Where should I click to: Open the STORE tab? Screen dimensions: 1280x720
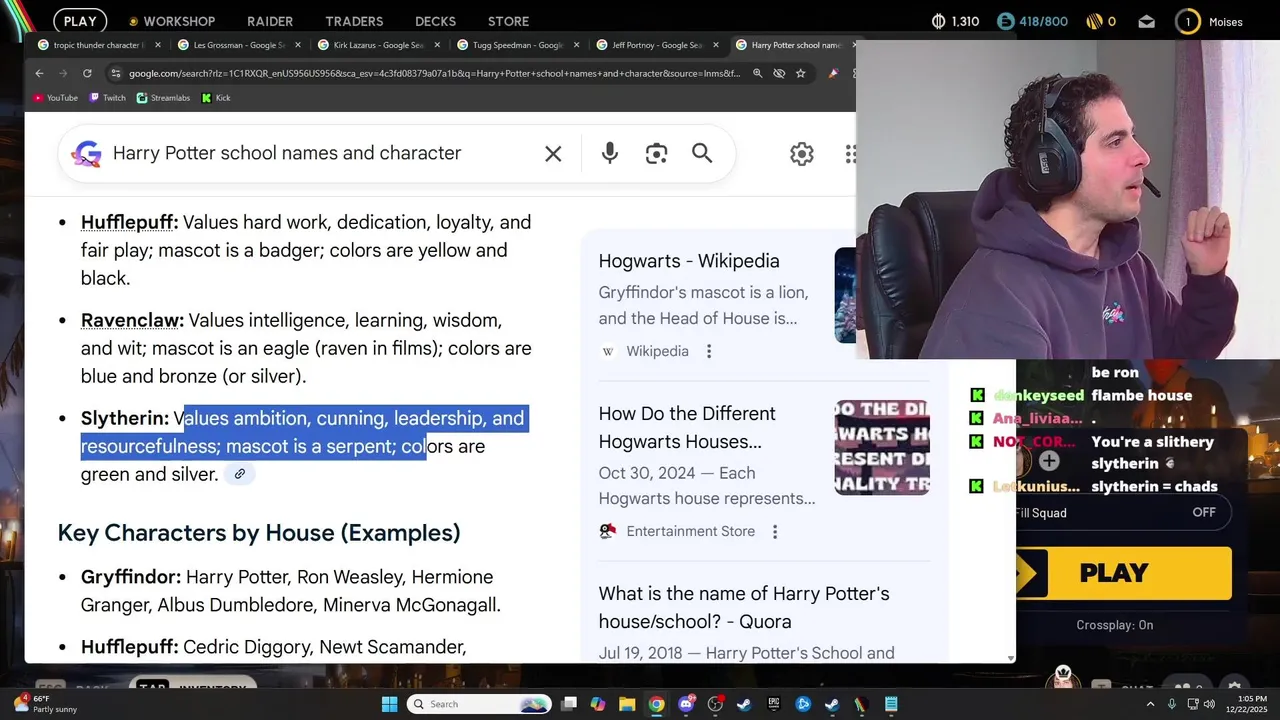point(508,21)
